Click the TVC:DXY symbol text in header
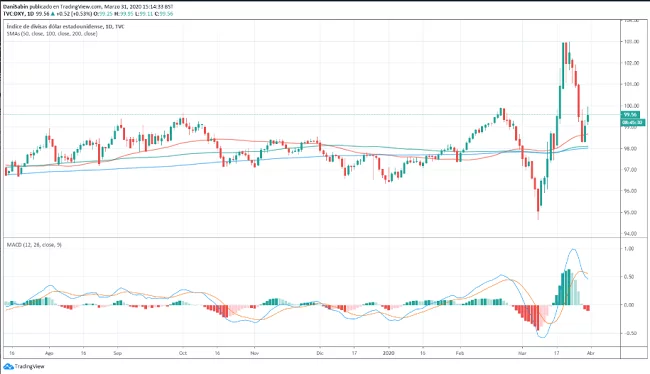650x374 pixels. coord(14,14)
